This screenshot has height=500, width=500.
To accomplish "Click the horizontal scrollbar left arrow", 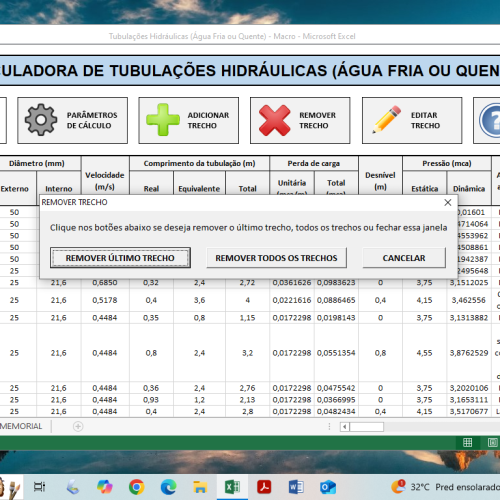I will pyautogui.click(x=345, y=427).
